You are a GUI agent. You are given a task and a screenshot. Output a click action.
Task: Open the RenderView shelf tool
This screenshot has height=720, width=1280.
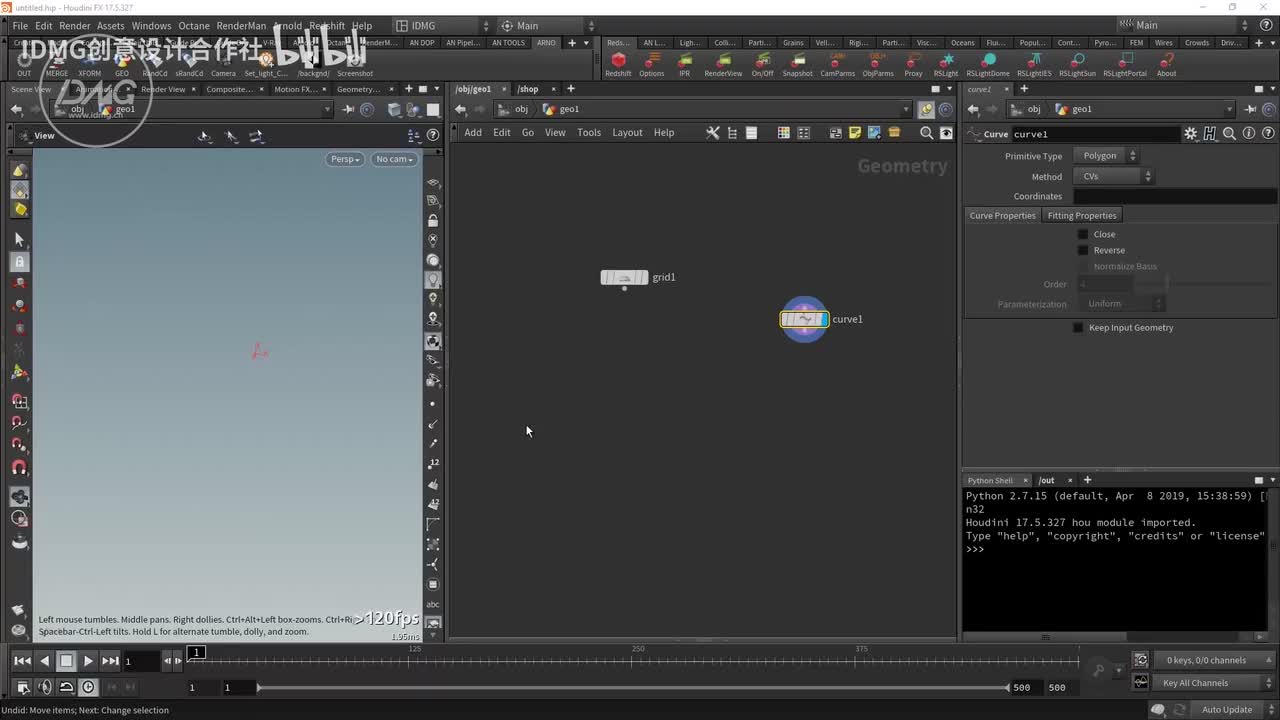(x=723, y=61)
